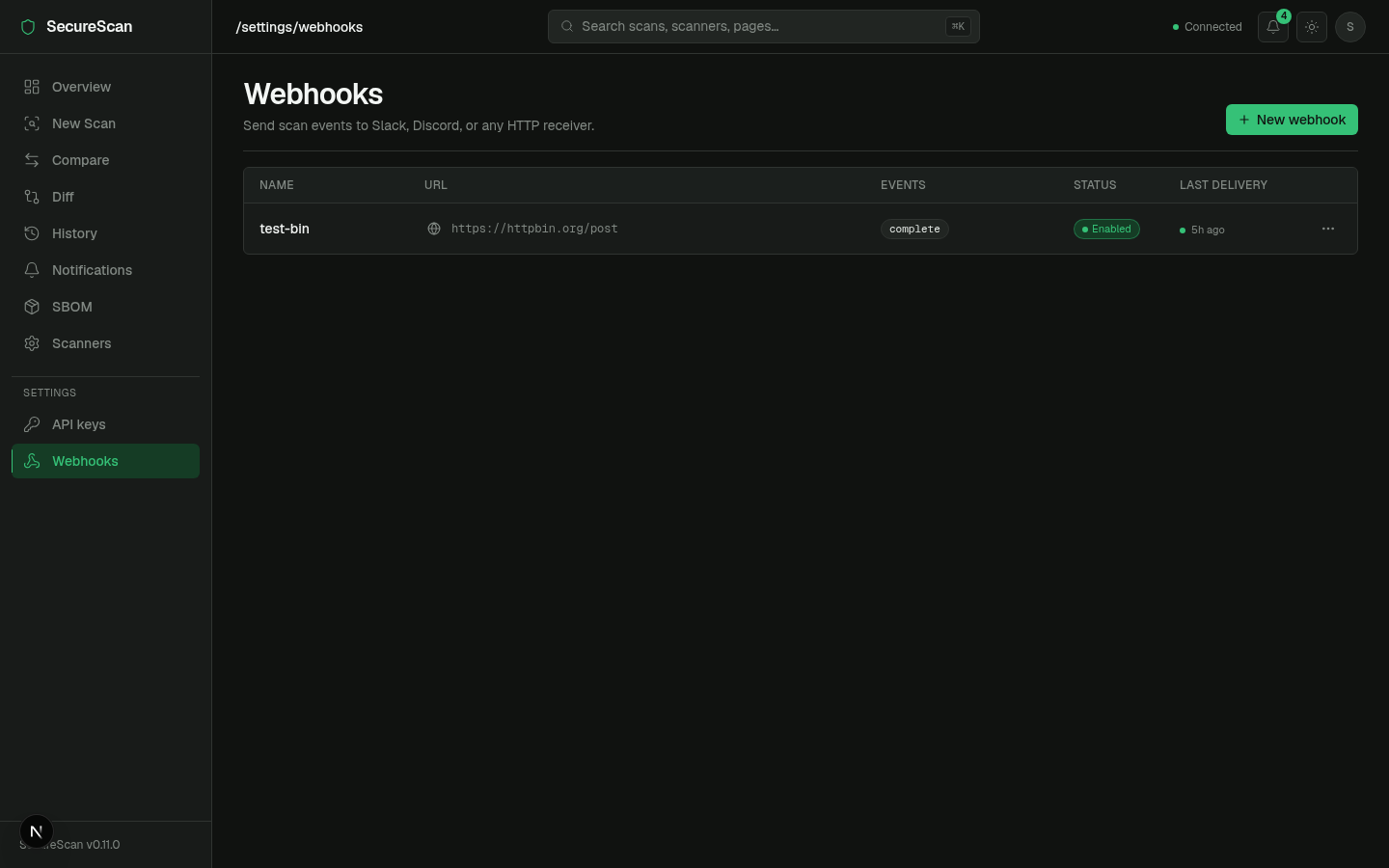Create a New webhook
The height and width of the screenshot is (868, 1389).
pyautogui.click(x=1292, y=120)
